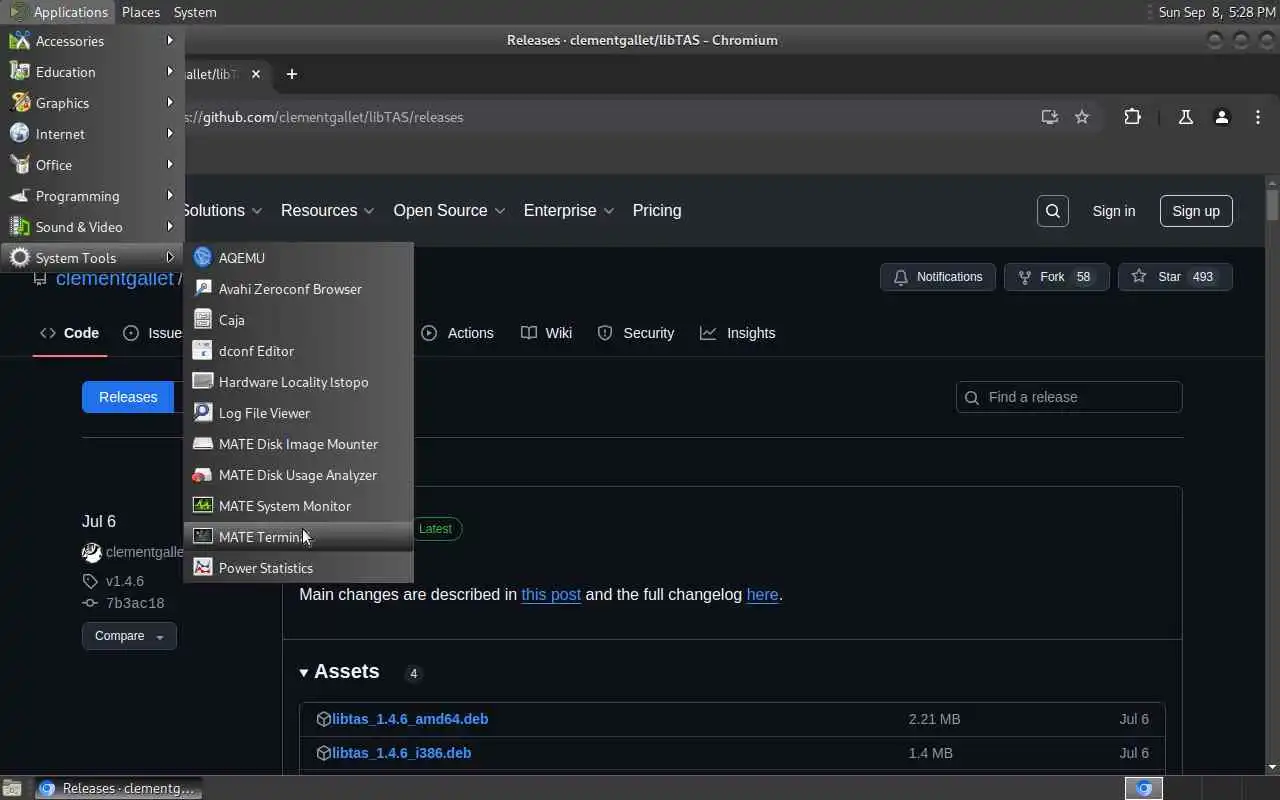Click the GitHub search magnifier button

click(x=1053, y=211)
